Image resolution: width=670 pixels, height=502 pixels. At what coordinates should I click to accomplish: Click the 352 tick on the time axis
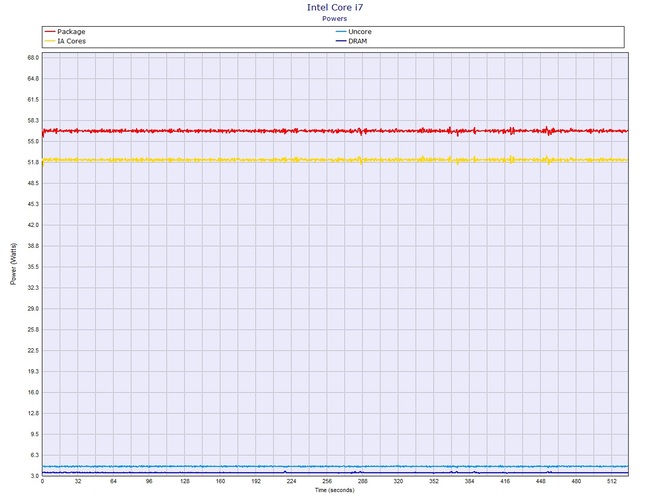[434, 481]
